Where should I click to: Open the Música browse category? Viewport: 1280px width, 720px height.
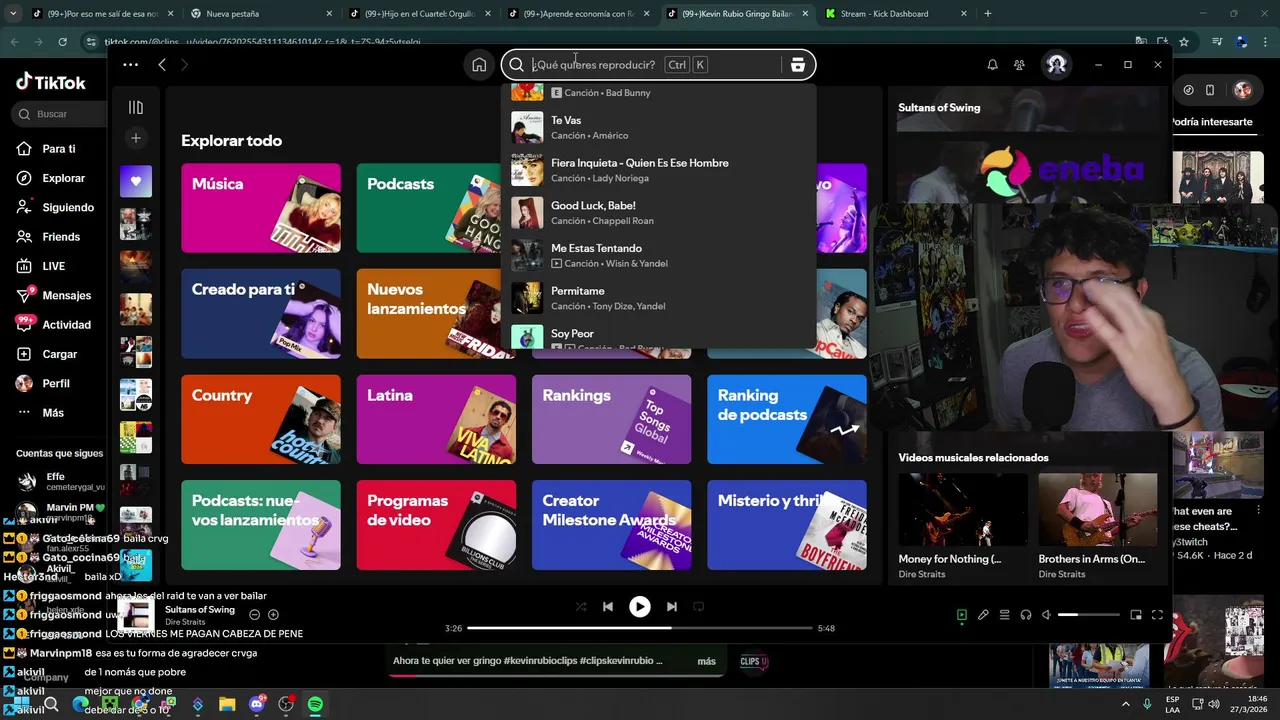point(261,208)
